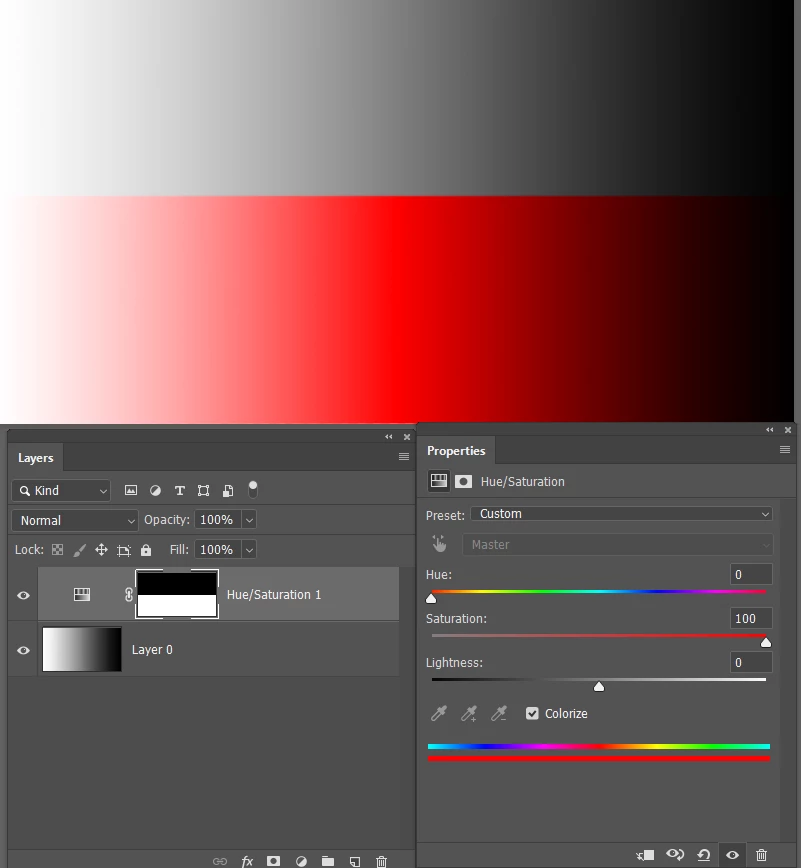Select the Hue/Saturation 1 layer mask thumbnail
801x868 pixels.
(x=177, y=595)
